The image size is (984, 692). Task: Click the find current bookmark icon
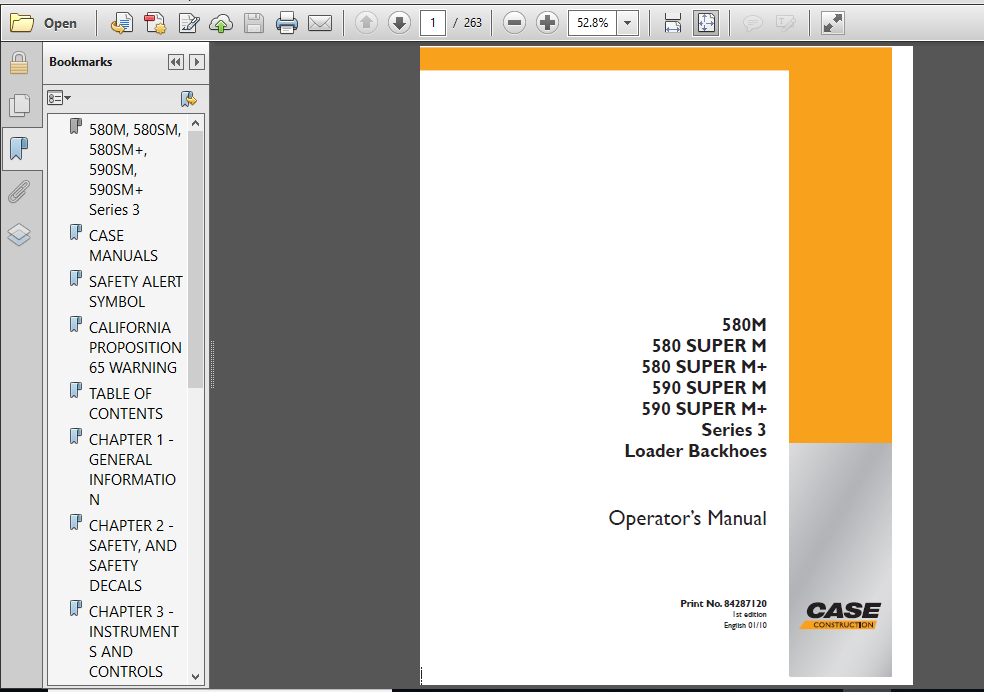click(188, 98)
